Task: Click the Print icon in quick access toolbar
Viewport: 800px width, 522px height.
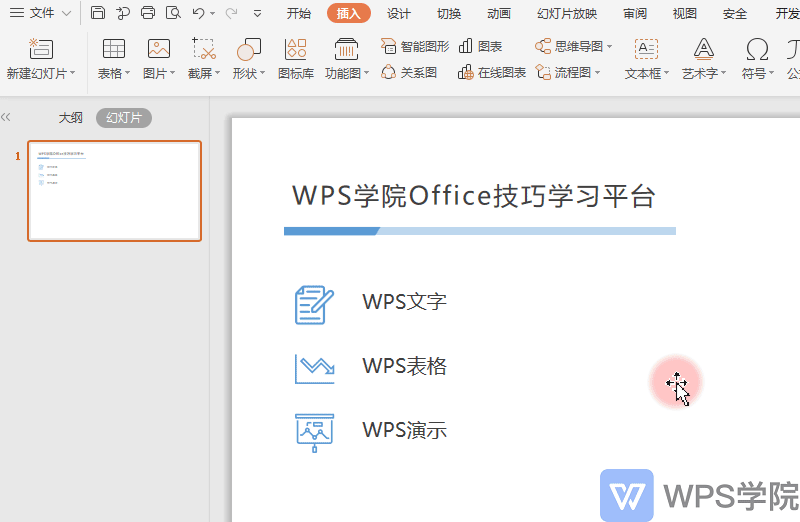Action: (148, 13)
